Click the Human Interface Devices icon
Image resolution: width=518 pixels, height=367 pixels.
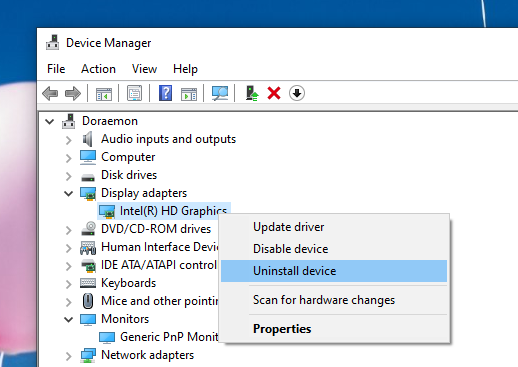click(x=88, y=248)
